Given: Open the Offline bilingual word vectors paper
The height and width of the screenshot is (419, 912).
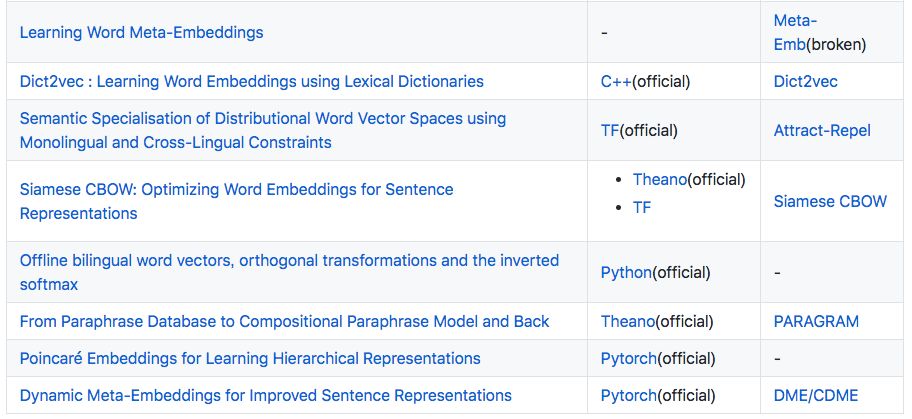Looking at the screenshot, I should (289, 260).
